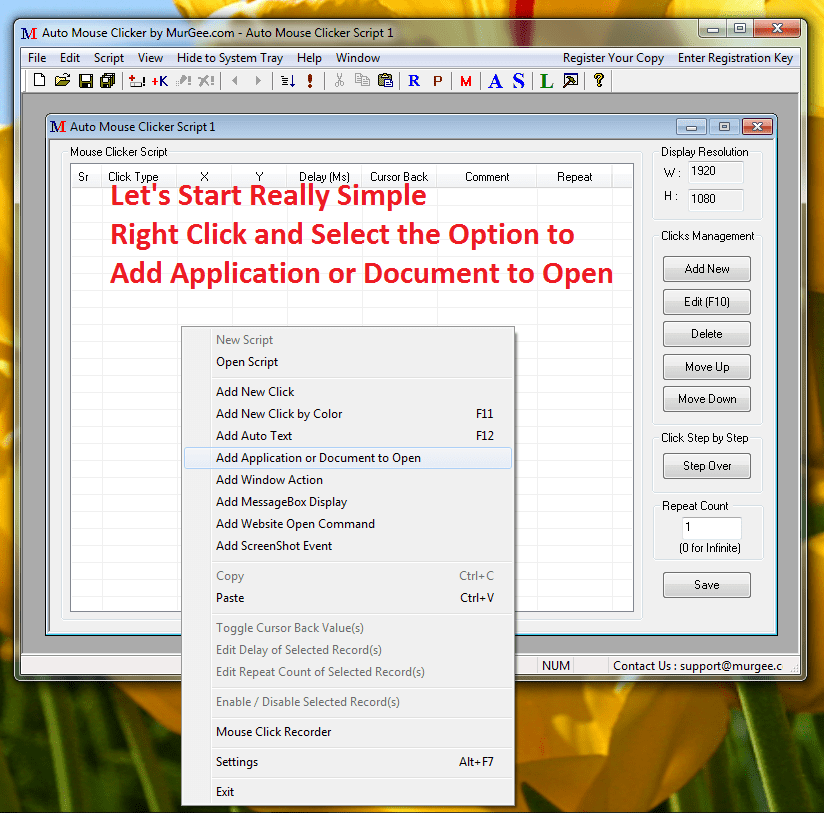Start the script with the red exclamation icon
824x813 pixels.
coord(307,81)
